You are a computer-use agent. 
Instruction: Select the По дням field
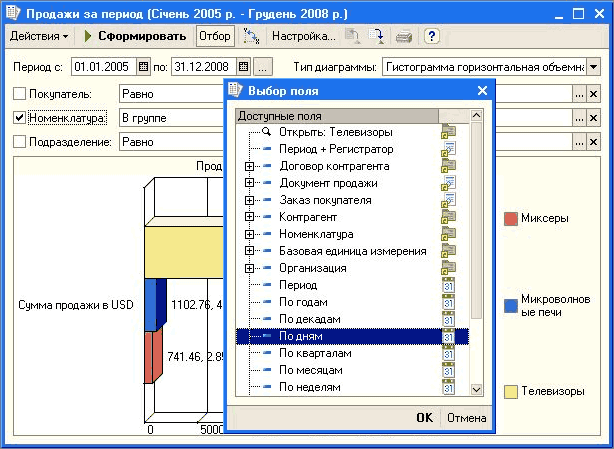(352, 336)
